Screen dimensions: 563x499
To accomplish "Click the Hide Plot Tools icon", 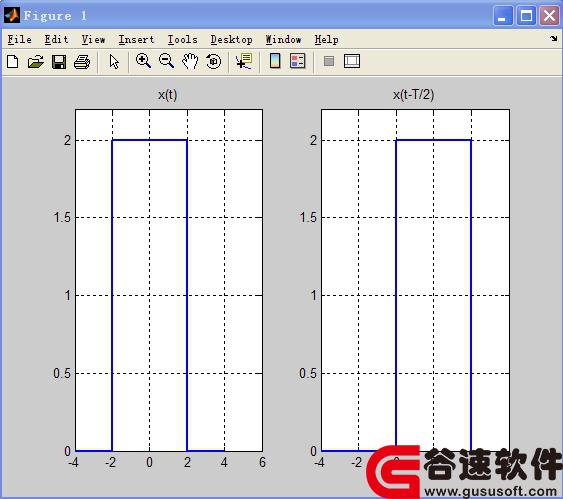I will pos(329,61).
